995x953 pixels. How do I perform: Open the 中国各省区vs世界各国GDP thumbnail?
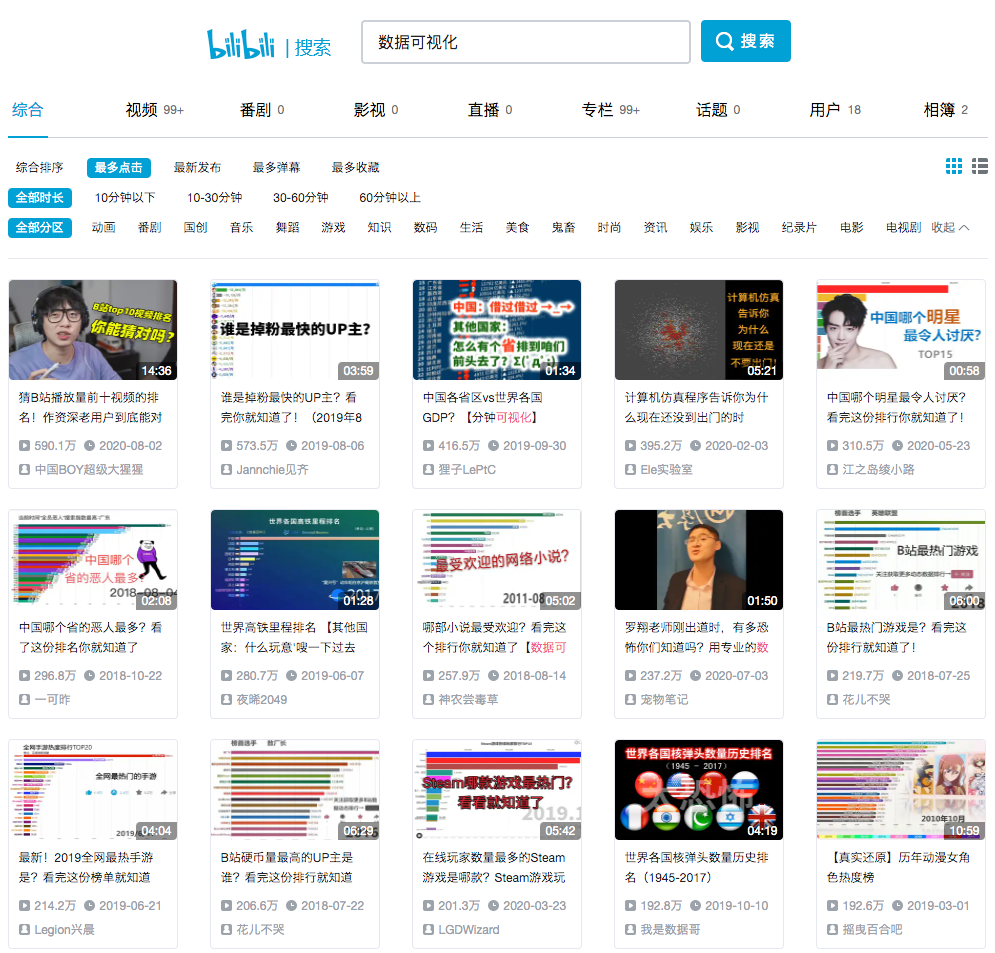coord(497,330)
